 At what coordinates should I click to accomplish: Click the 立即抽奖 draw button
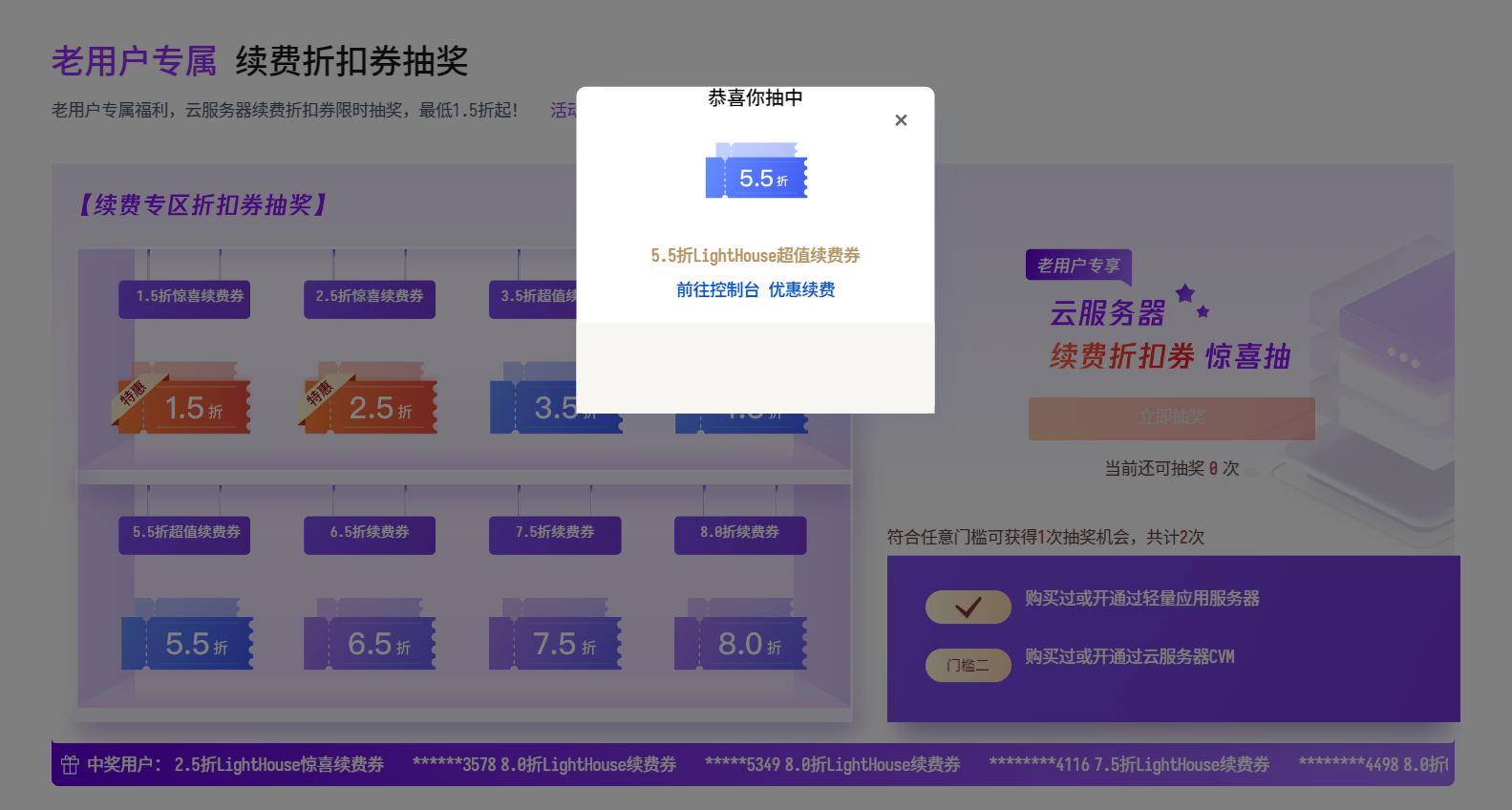pos(1172,418)
